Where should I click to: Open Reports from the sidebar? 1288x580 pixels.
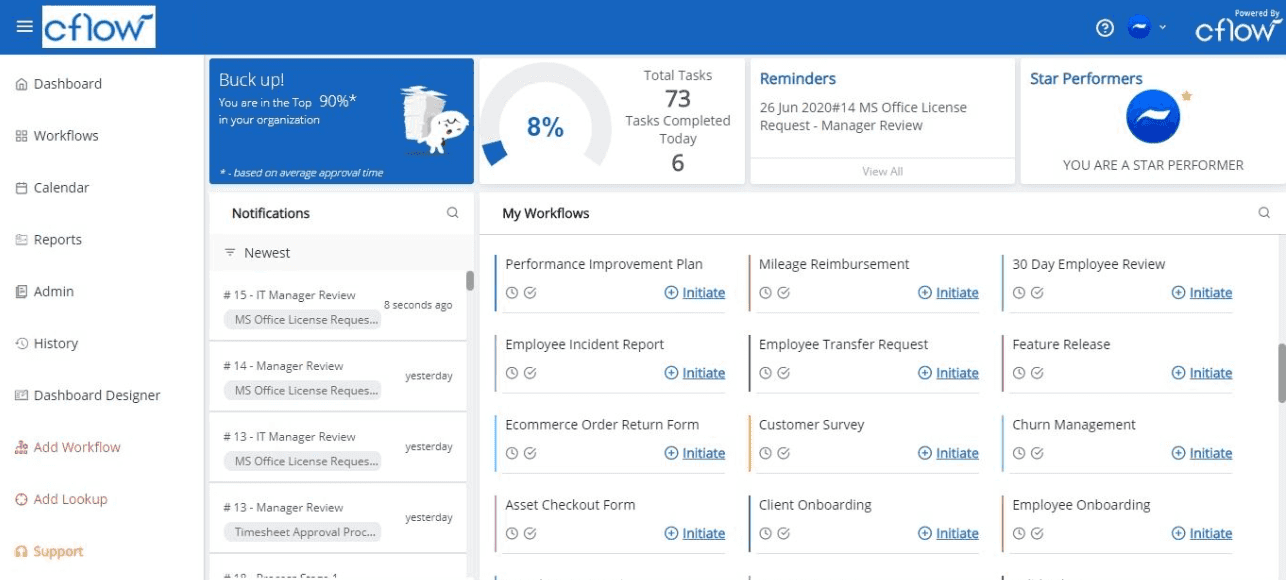click(x=58, y=239)
